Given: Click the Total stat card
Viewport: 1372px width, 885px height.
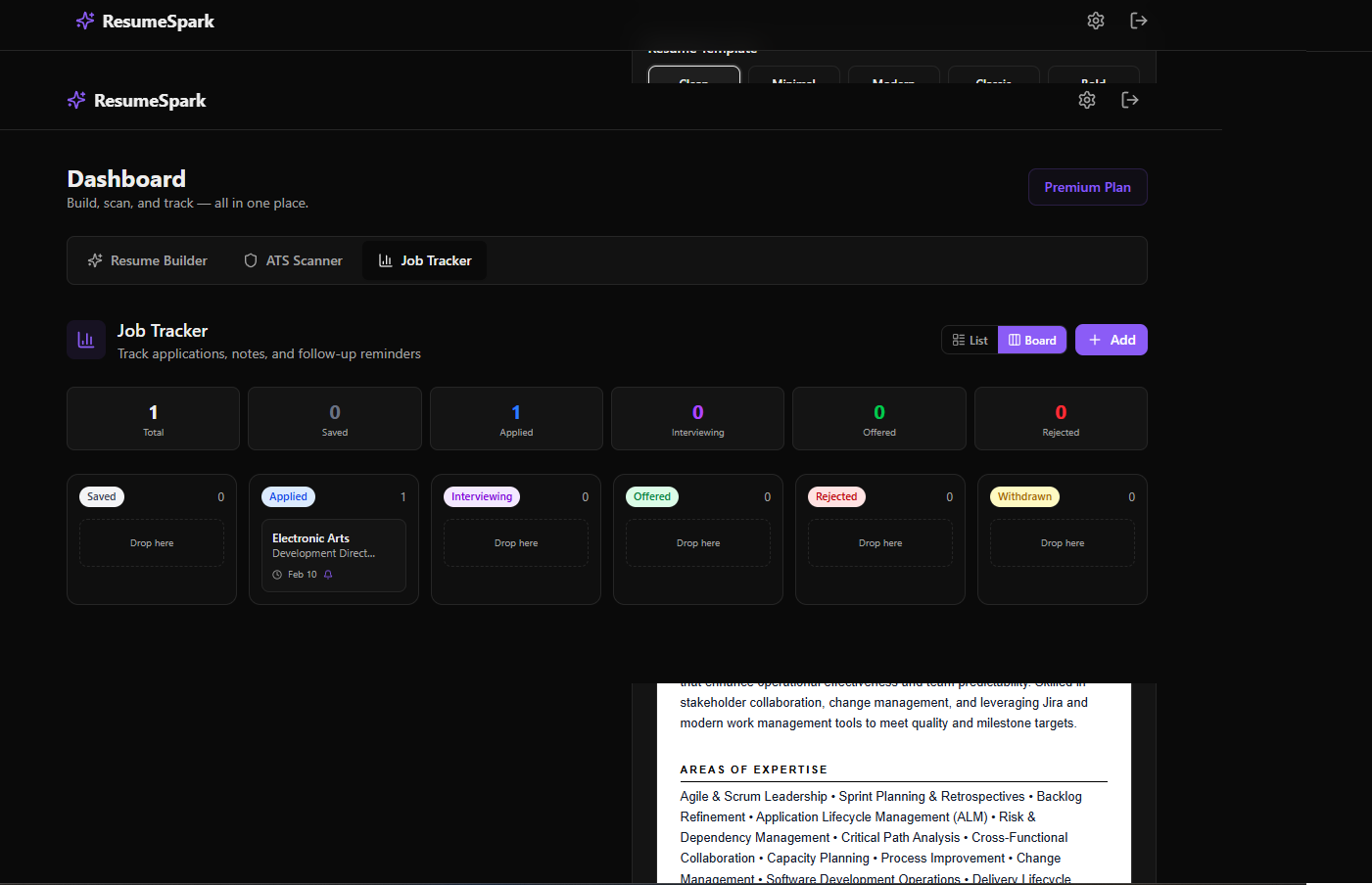Looking at the screenshot, I should pos(153,419).
